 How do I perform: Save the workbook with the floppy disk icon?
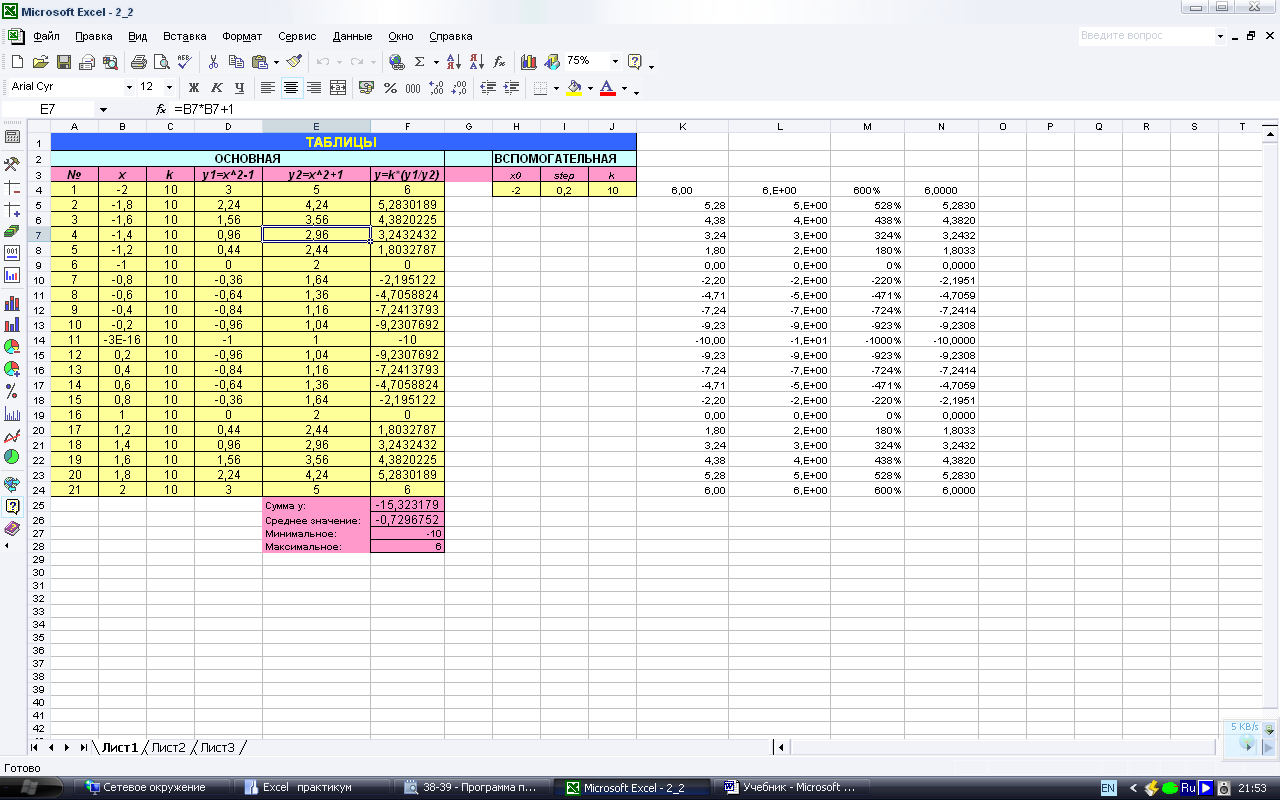coord(63,62)
